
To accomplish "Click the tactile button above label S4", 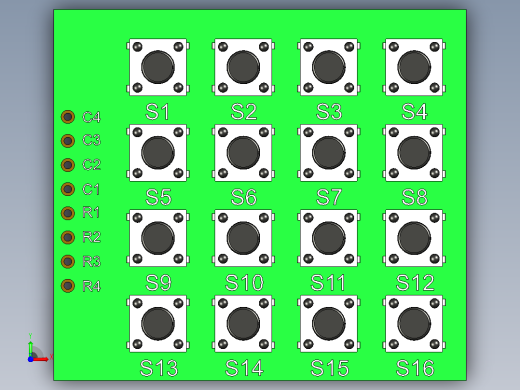I will click(x=414, y=67).
